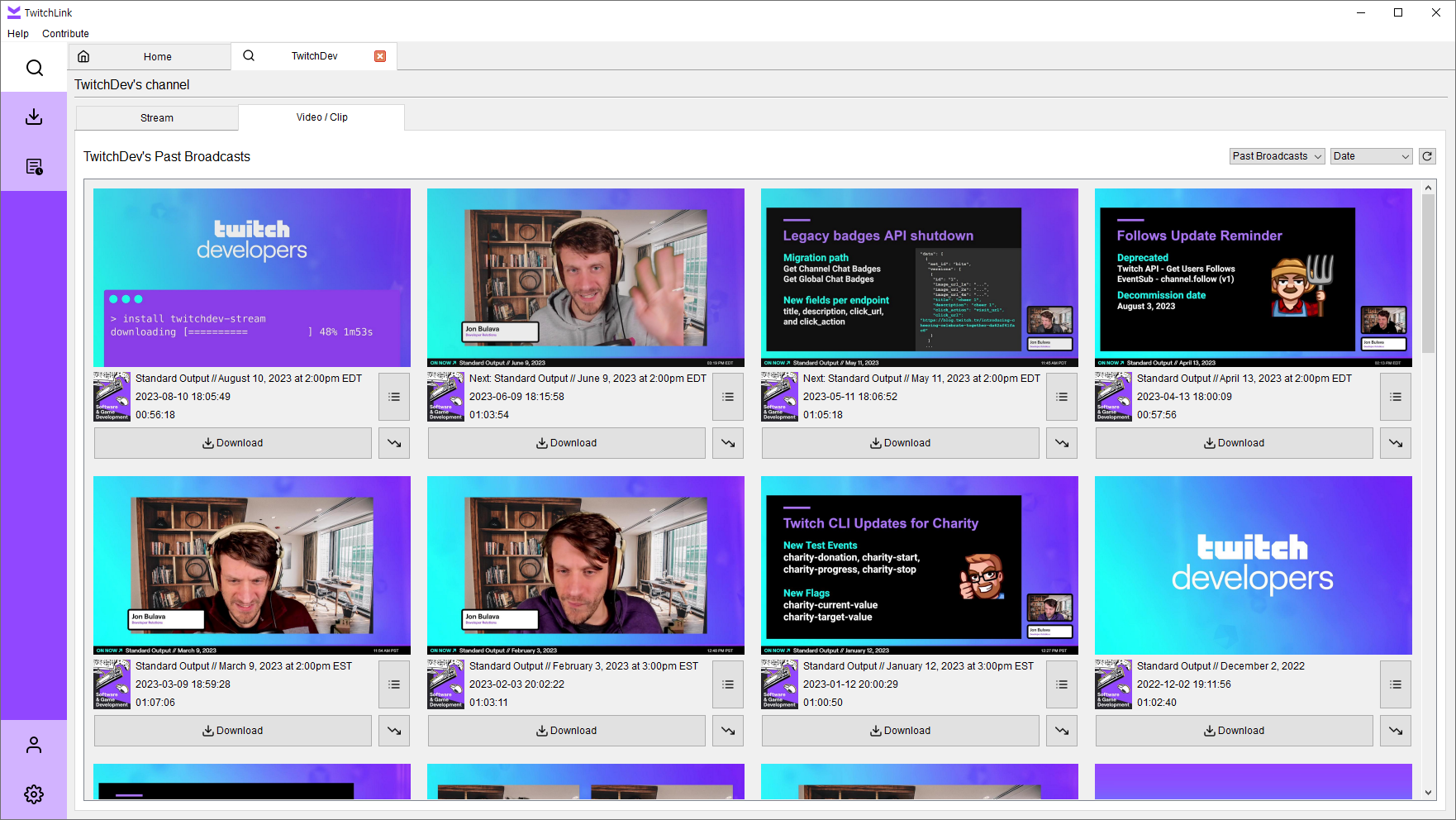Open the account page in the sidebar
This screenshot has height=820, width=1456.
(34, 745)
